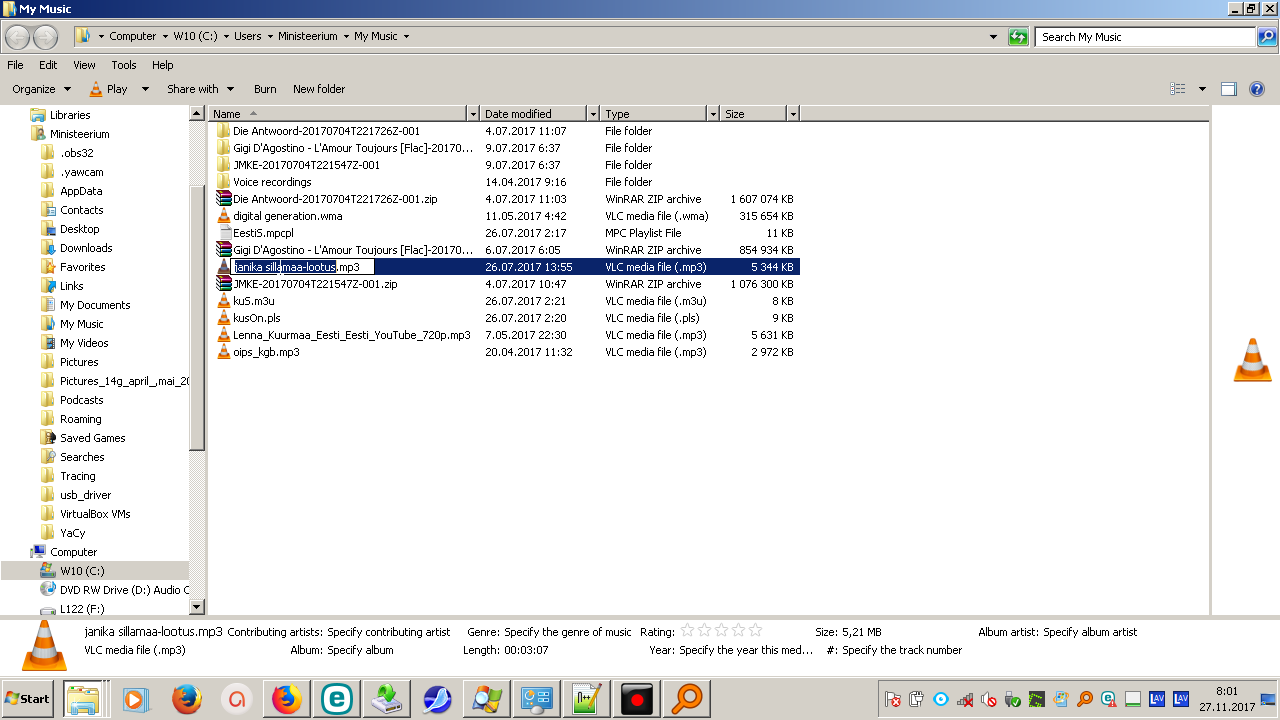Select VirtualBox VMs folder in tree
The image size is (1280, 720).
click(95, 514)
